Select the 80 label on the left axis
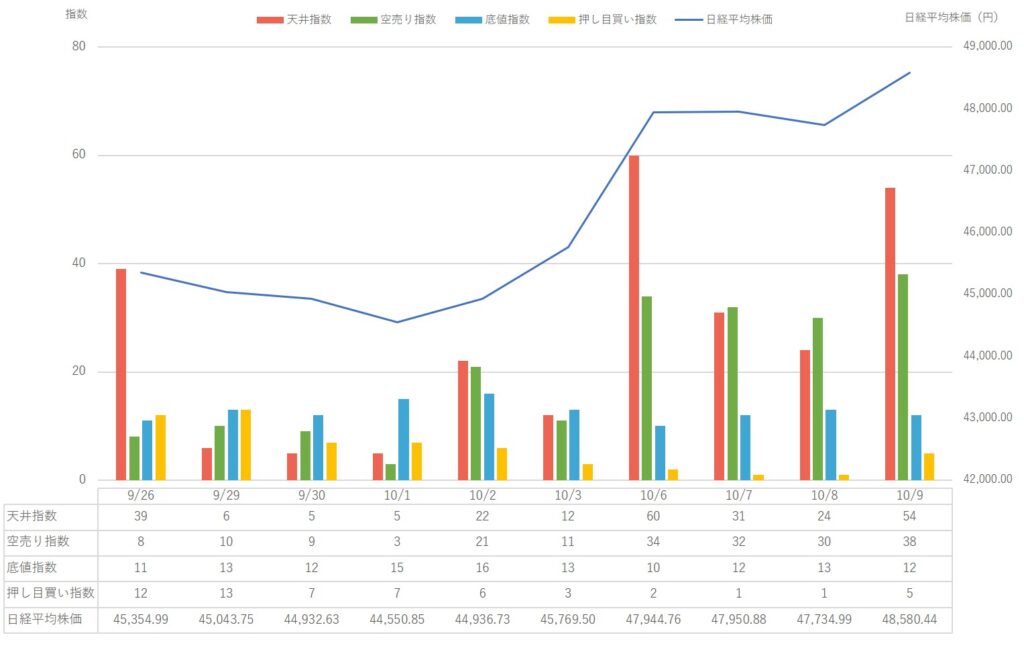This screenshot has width=1024, height=670. coord(78,47)
